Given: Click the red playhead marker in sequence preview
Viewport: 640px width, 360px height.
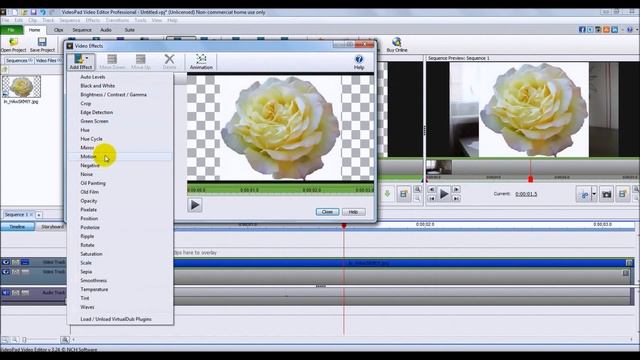Looking at the screenshot, I should (530, 179).
